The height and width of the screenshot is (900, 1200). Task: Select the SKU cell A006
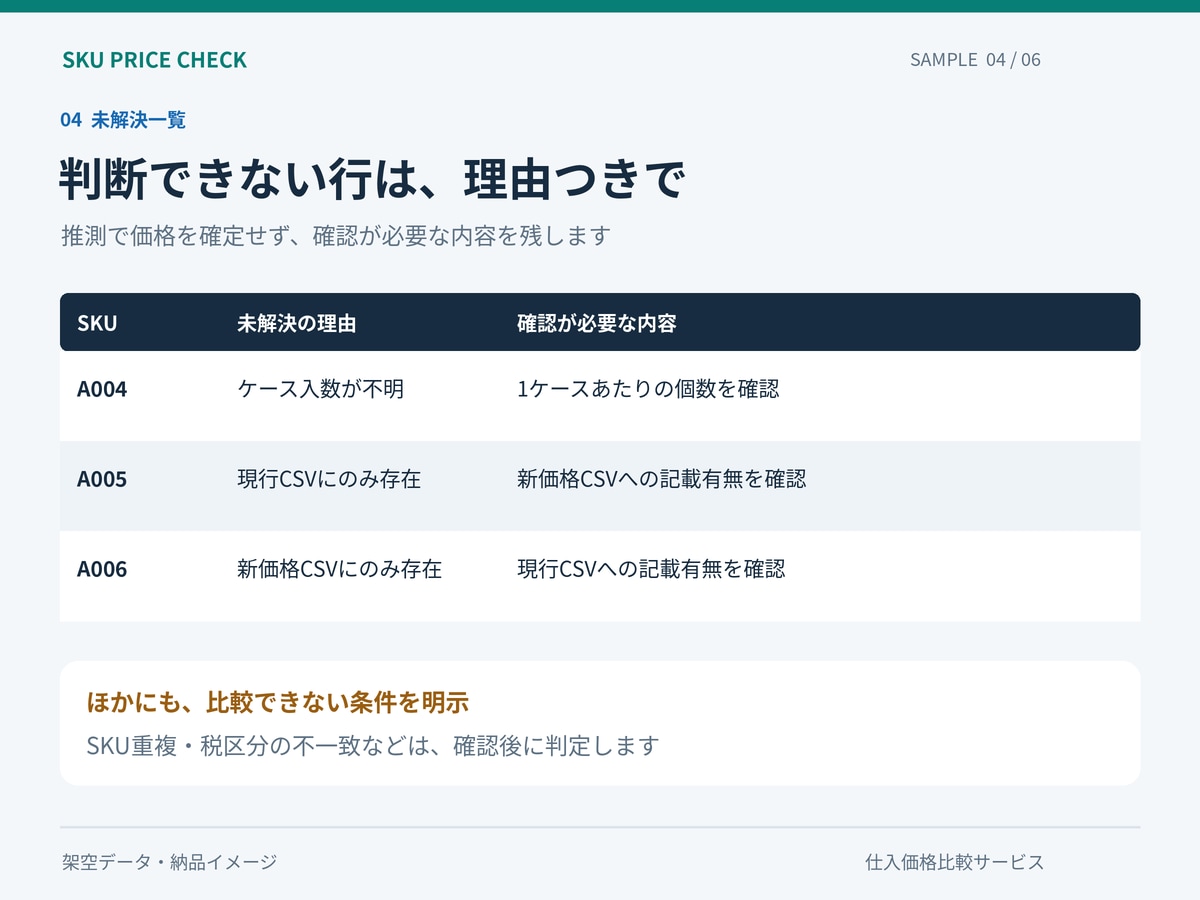coord(102,570)
